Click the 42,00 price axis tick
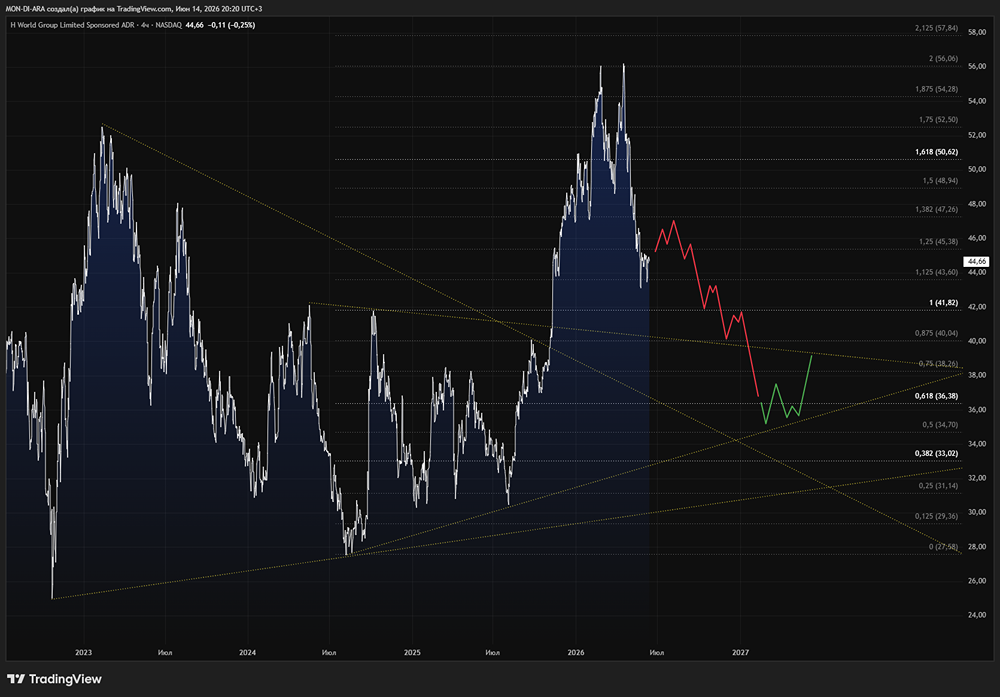This screenshot has height=697, width=1000. [x=976, y=307]
